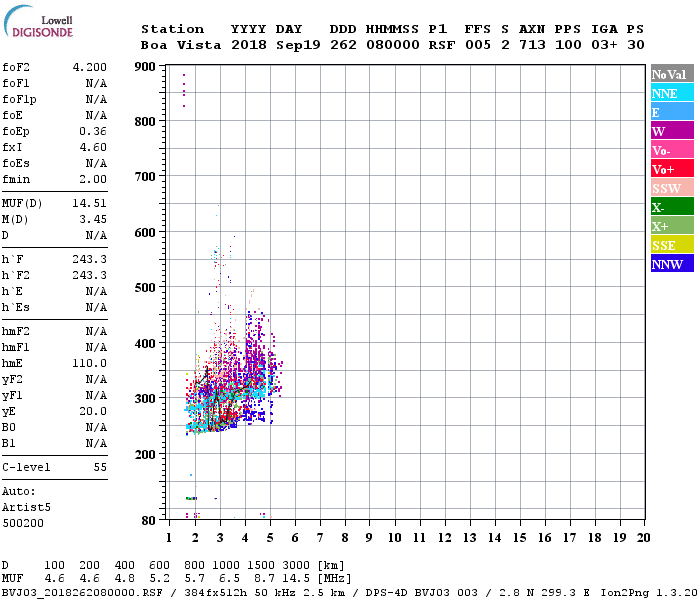700x600 pixels.
Task: Click the Lowell Digisonde logo
Action: point(38,22)
